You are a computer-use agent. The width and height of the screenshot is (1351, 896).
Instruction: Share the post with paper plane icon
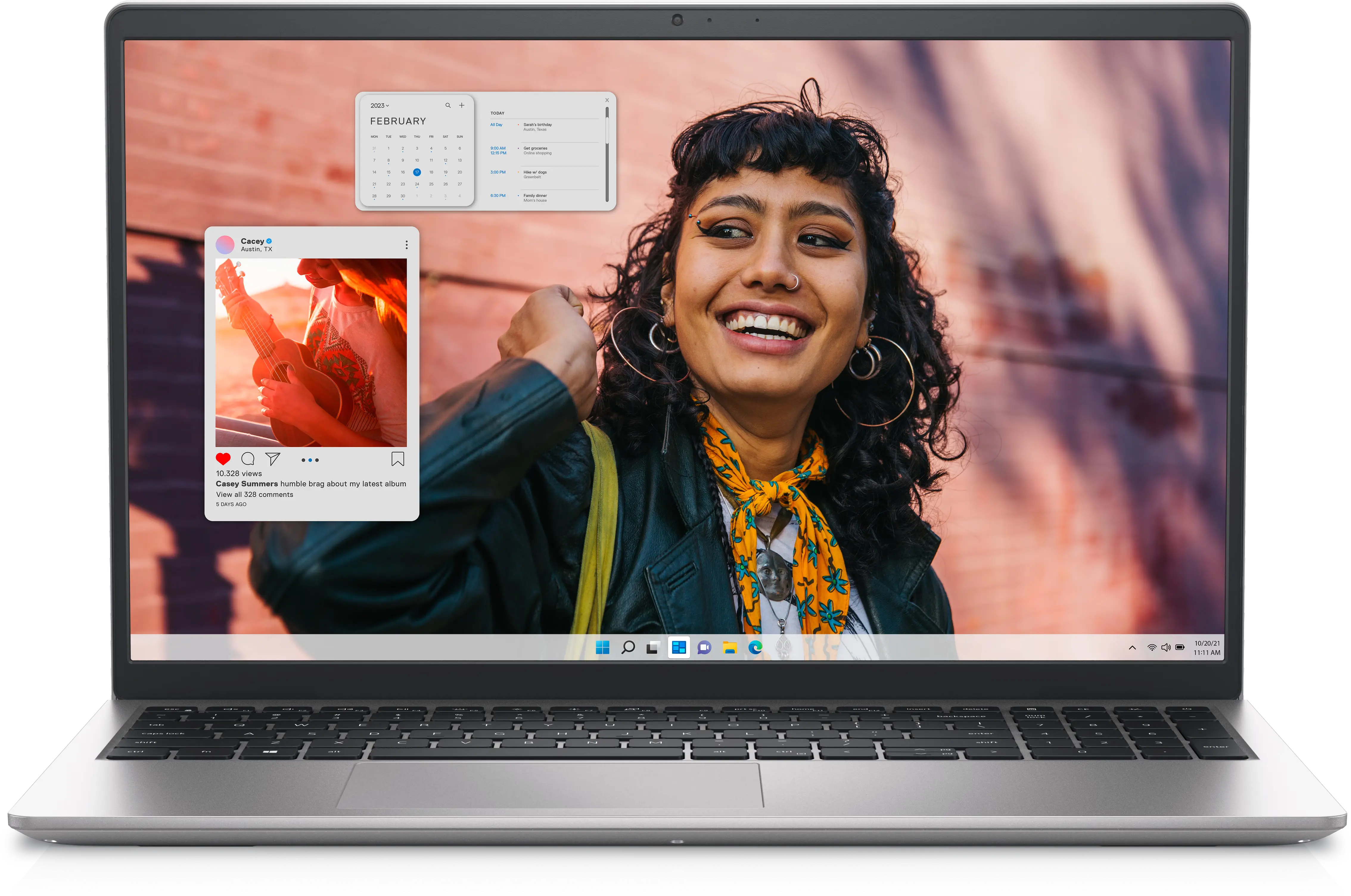(273, 459)
